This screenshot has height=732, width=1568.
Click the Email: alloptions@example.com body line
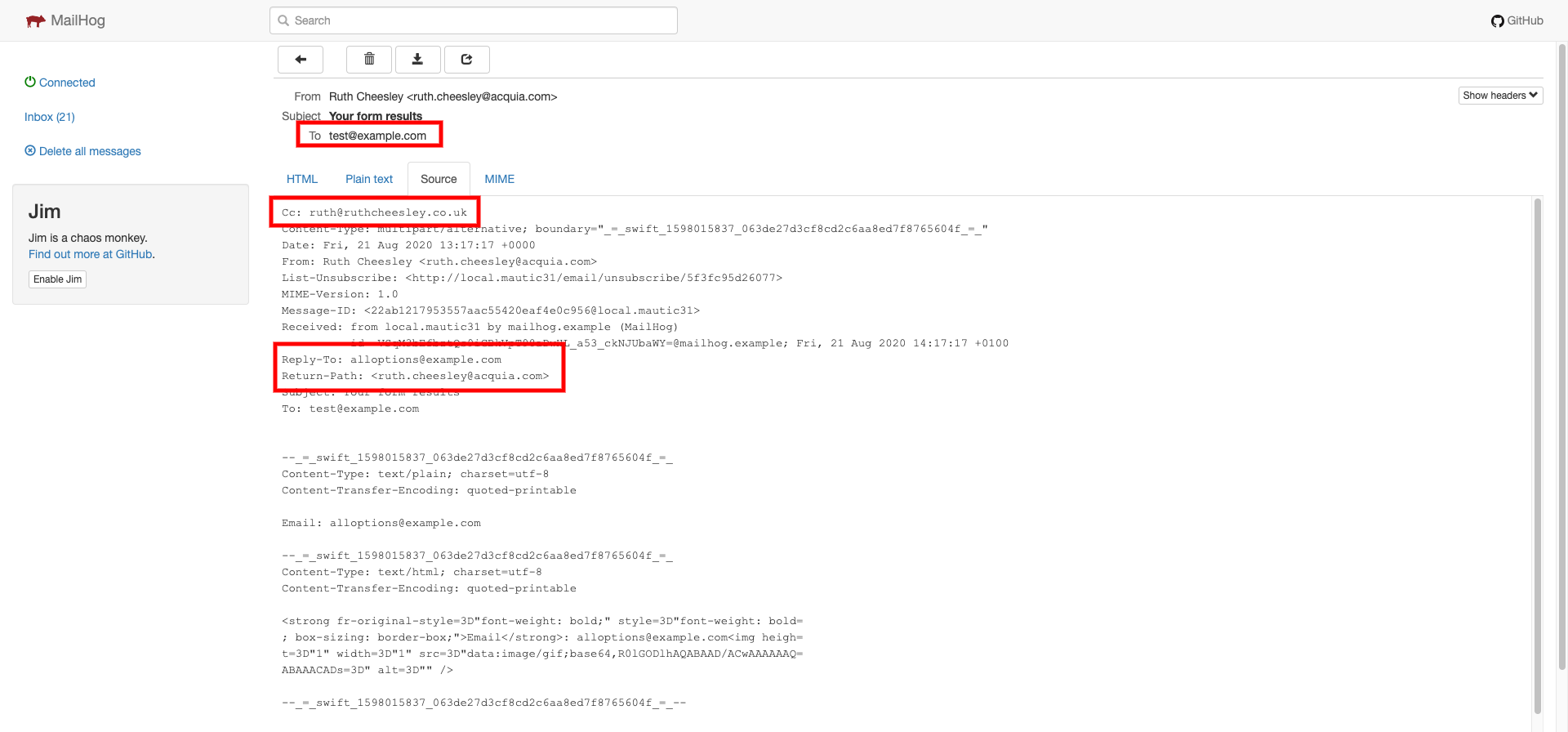[381, 523]
